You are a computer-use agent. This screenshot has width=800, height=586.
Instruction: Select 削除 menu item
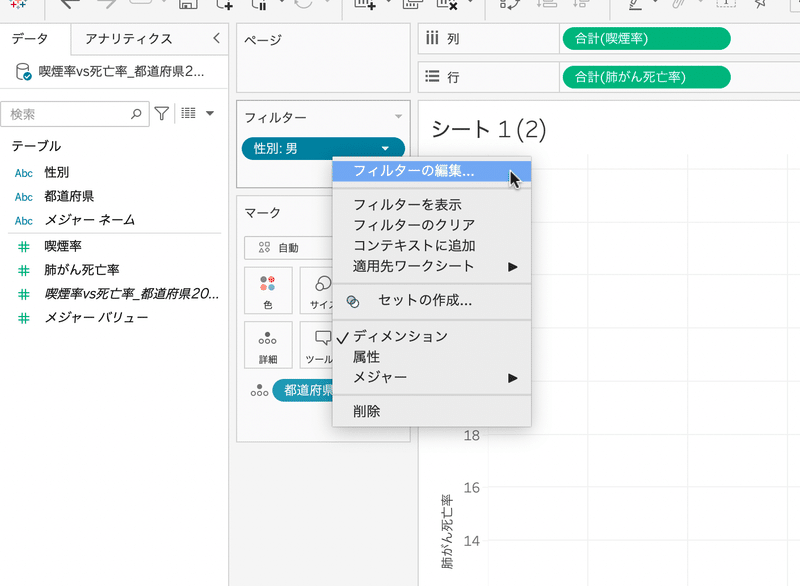coord(432,411)
